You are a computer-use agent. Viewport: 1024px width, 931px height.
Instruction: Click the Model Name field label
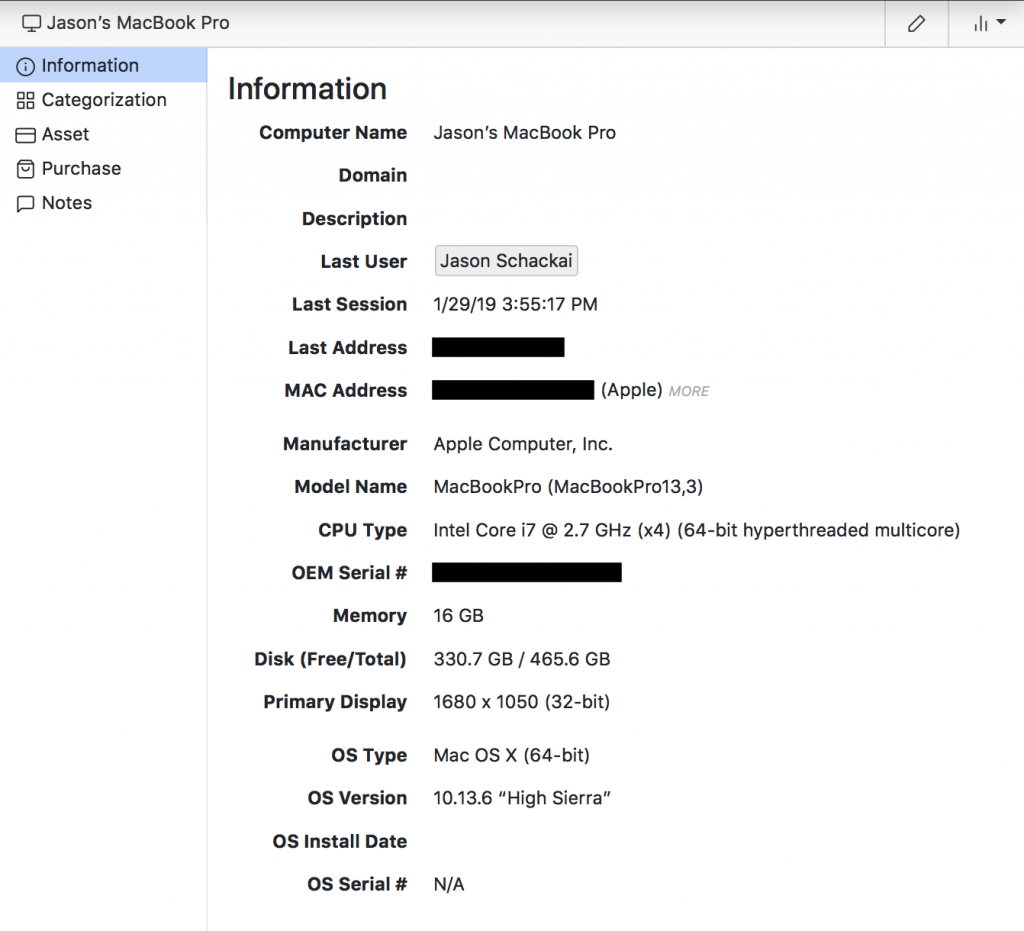tap(351, 487)
